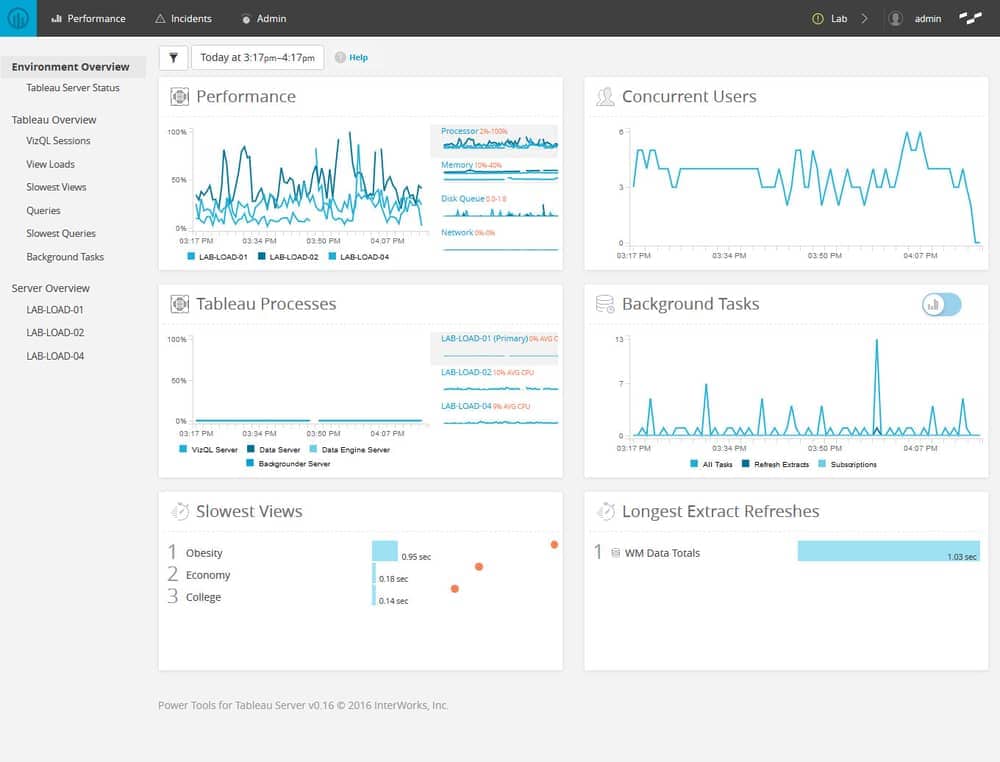Screen dimensions: 1000x762
Task: Toggle LAB-LOAD-02 legend in Performance chart
Action: tap(288, 257)
